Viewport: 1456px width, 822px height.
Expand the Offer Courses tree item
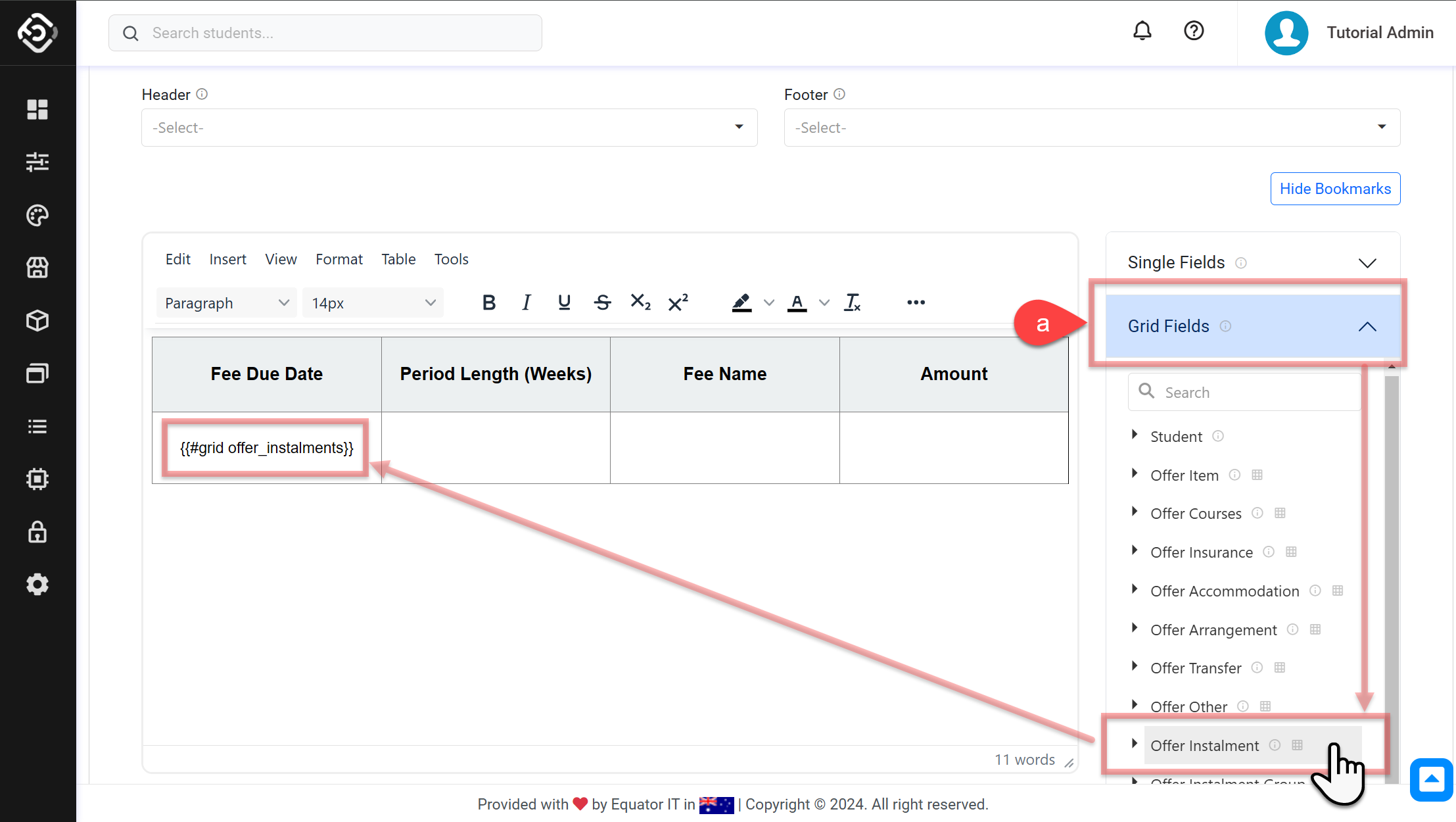(1135, 512)
